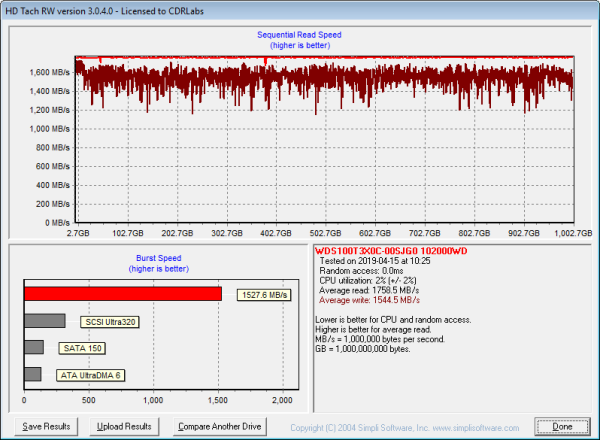Click 'Random access: 0.0ms' value
The width and height of the screenshot is (600, 440).
pyautogui.click(x=361, y=271)
